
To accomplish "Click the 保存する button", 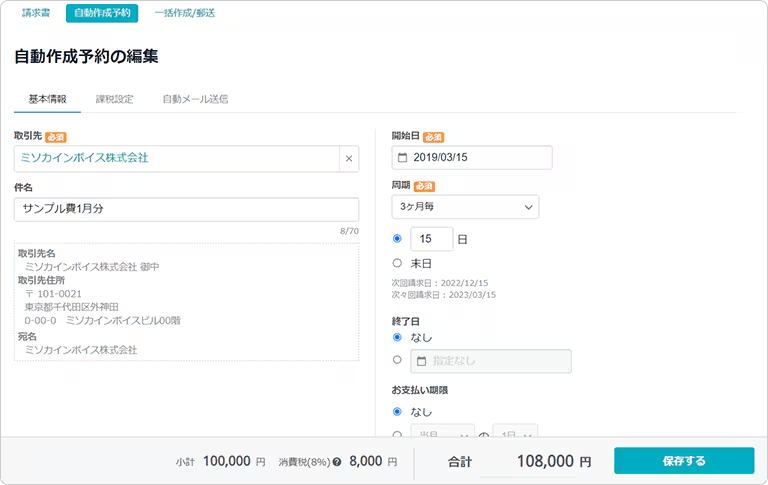I will tap(683, 461).
